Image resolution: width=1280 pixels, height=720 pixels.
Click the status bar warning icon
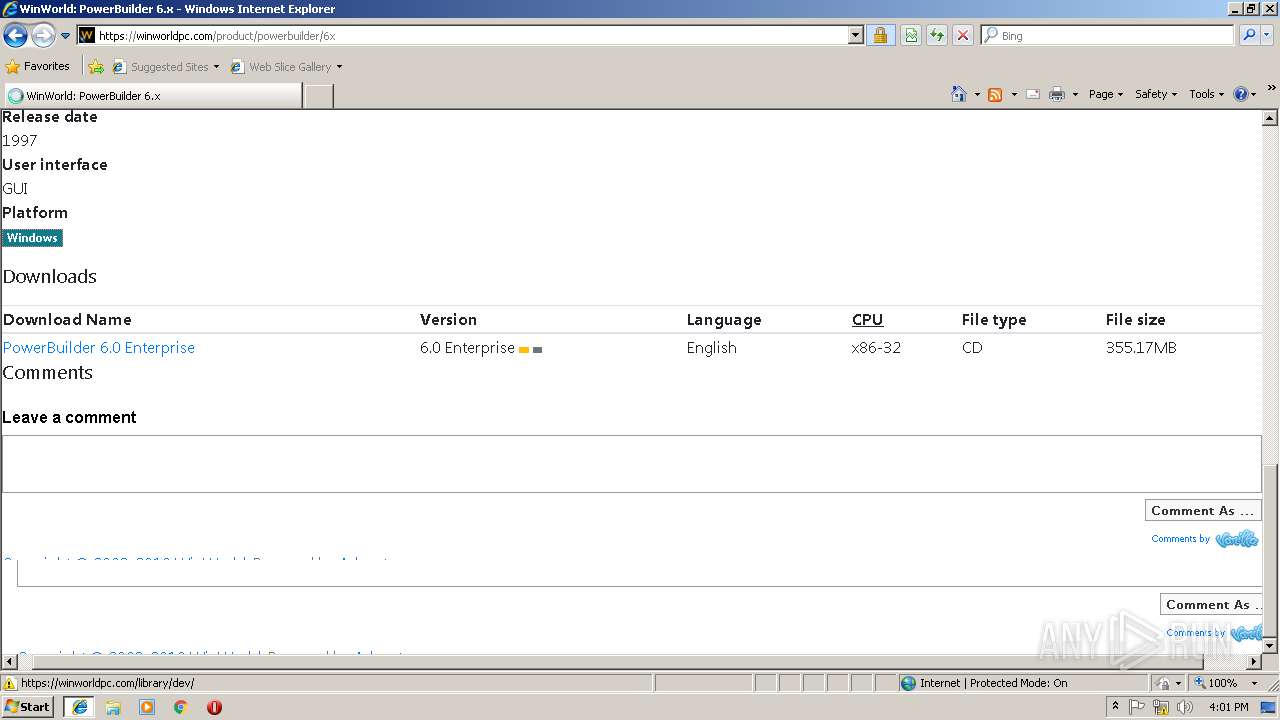10,684
